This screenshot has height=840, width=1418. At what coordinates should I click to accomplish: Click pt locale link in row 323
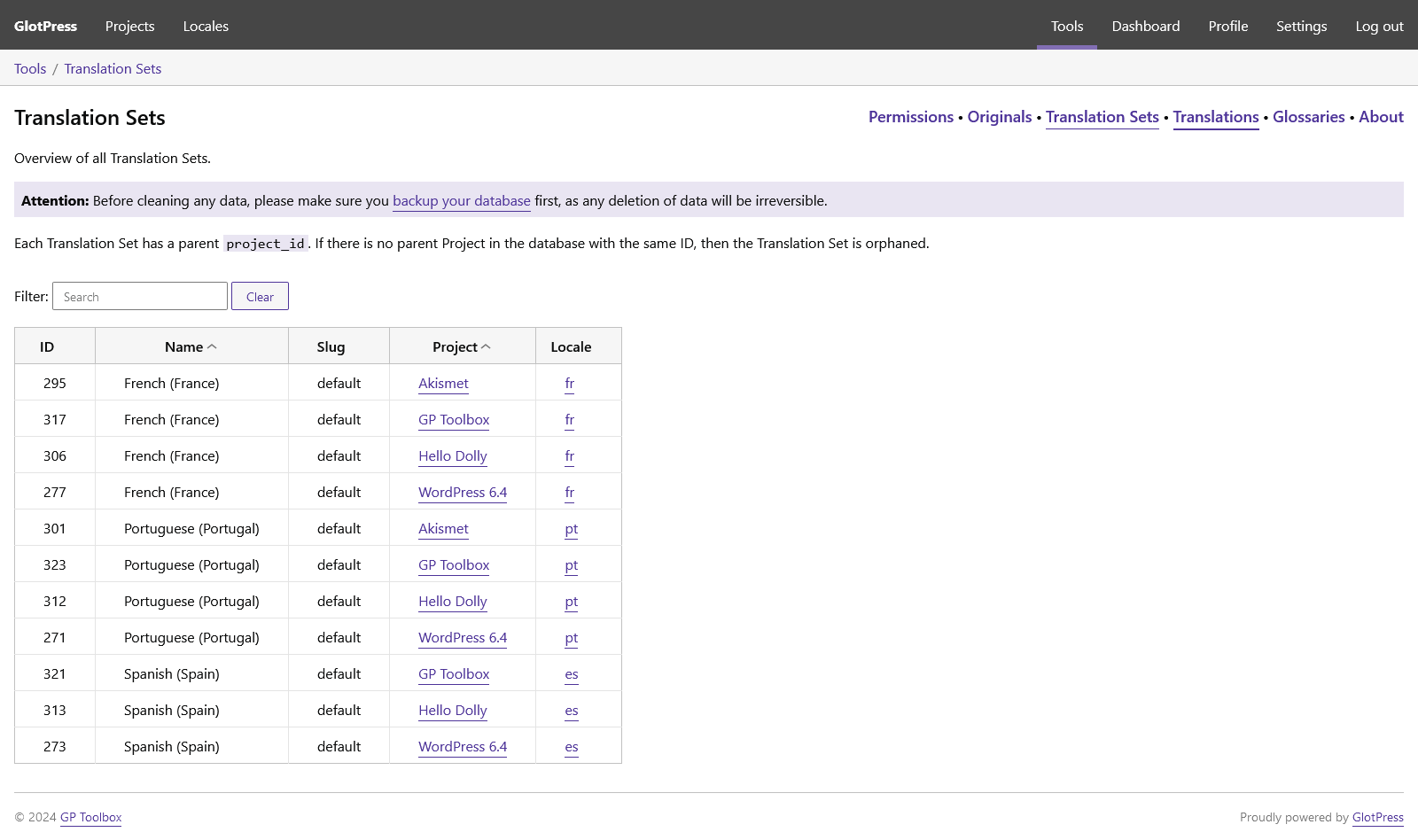(x=572, y=565)
